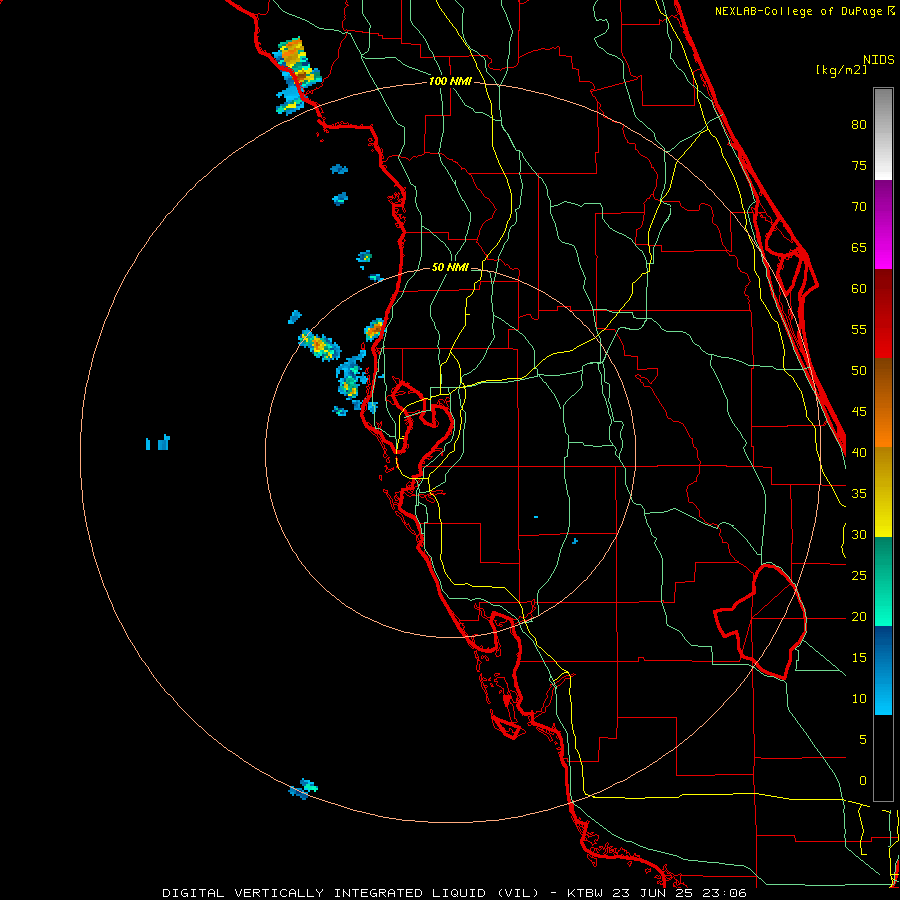Click the 100 NMI range ring label
This screenshot has height=900, width=900.
450,82
